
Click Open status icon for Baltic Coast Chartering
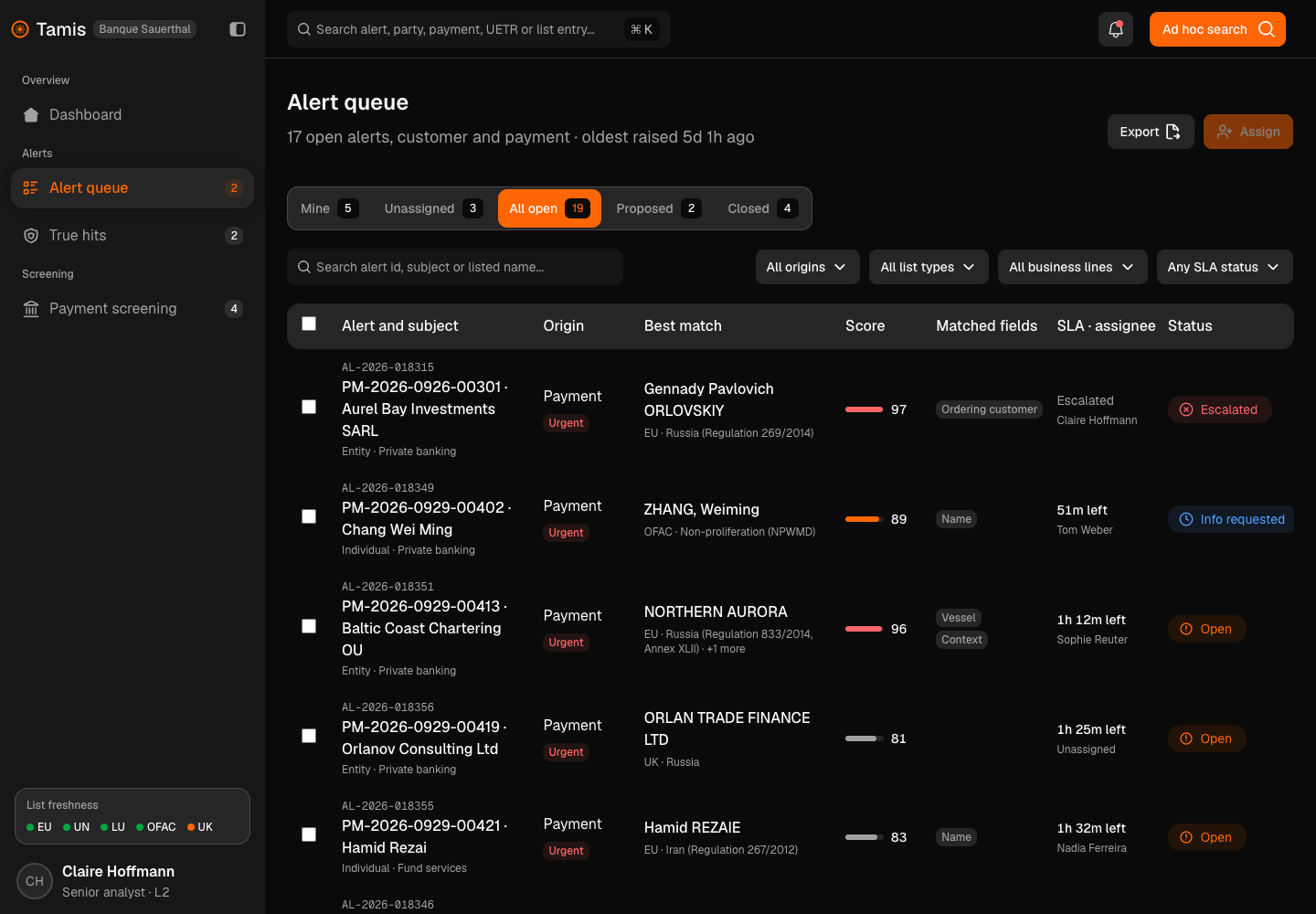pos(1186,629)
